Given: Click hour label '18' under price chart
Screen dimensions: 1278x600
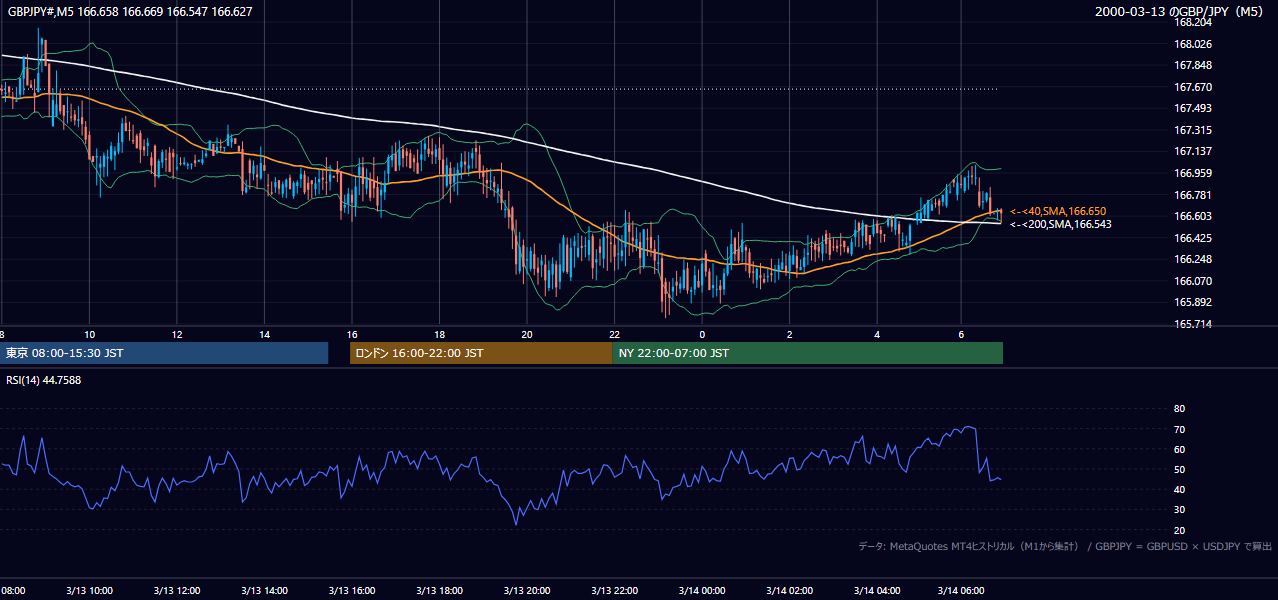Looking at the screenshot, I should tap(440, 334).
